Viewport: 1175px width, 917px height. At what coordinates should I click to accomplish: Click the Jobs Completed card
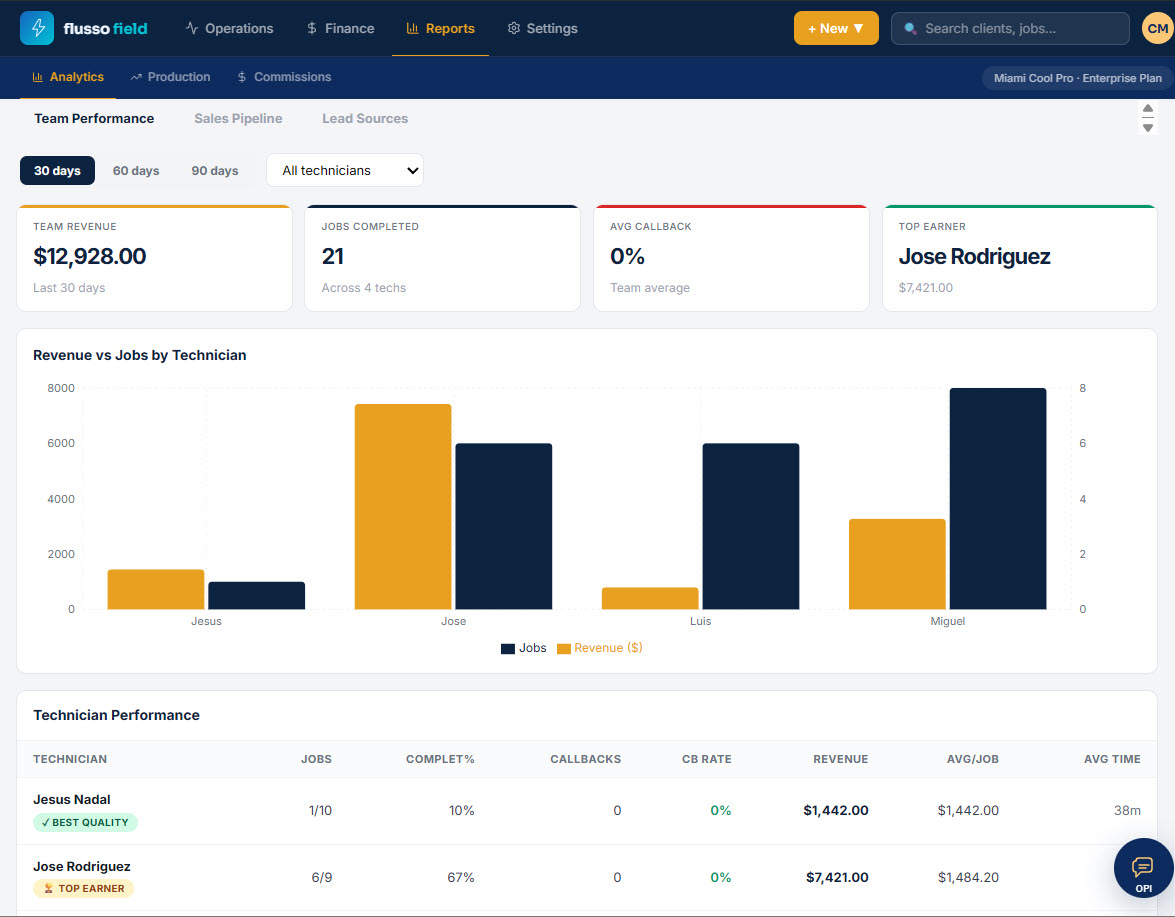[442, 258]
